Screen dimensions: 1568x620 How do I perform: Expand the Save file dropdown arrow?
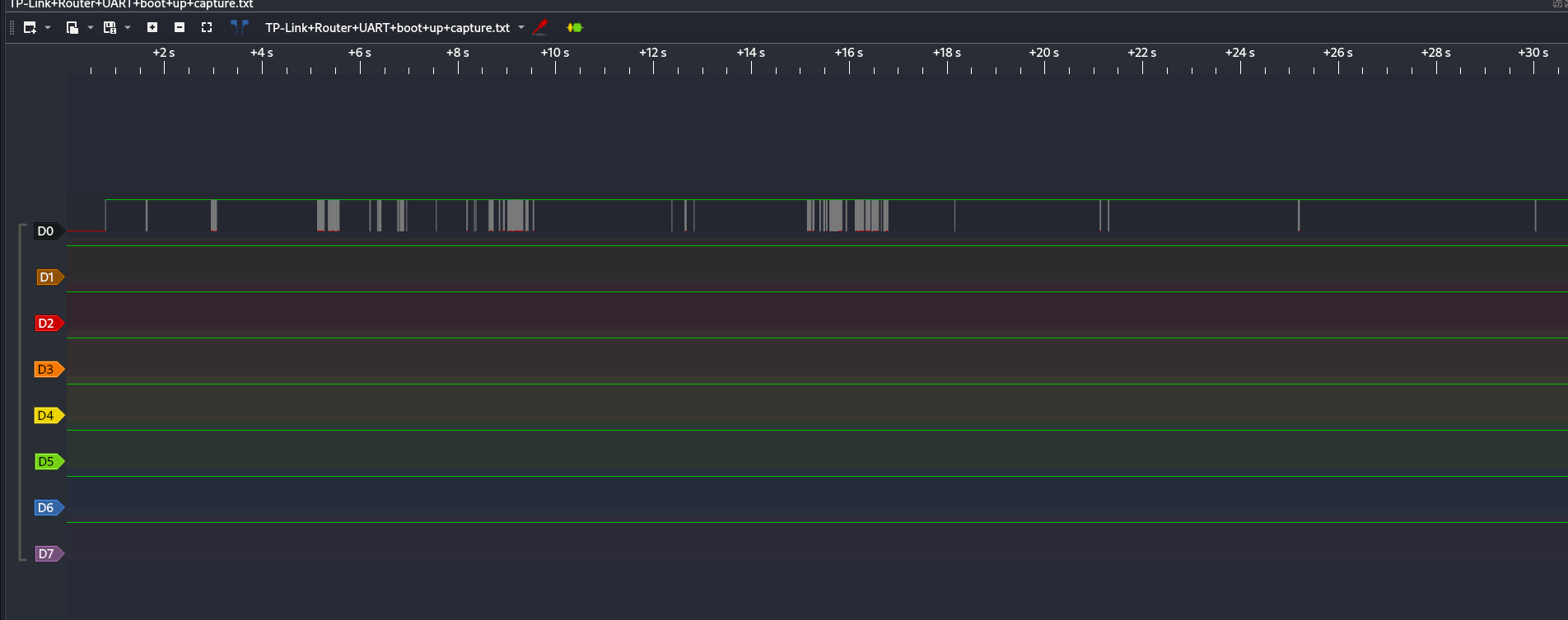click(128, 28)
